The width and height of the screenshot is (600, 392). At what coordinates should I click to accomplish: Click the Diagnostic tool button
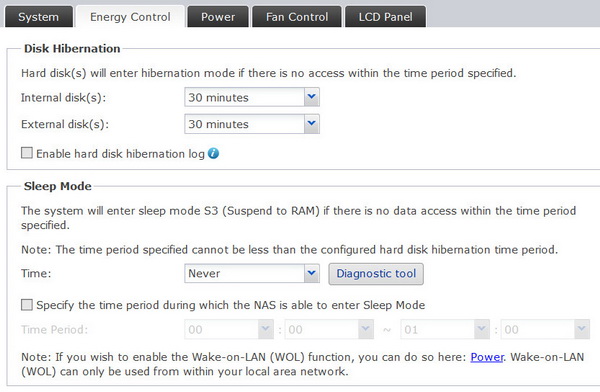pyautogui.click(x=376, y=274)
